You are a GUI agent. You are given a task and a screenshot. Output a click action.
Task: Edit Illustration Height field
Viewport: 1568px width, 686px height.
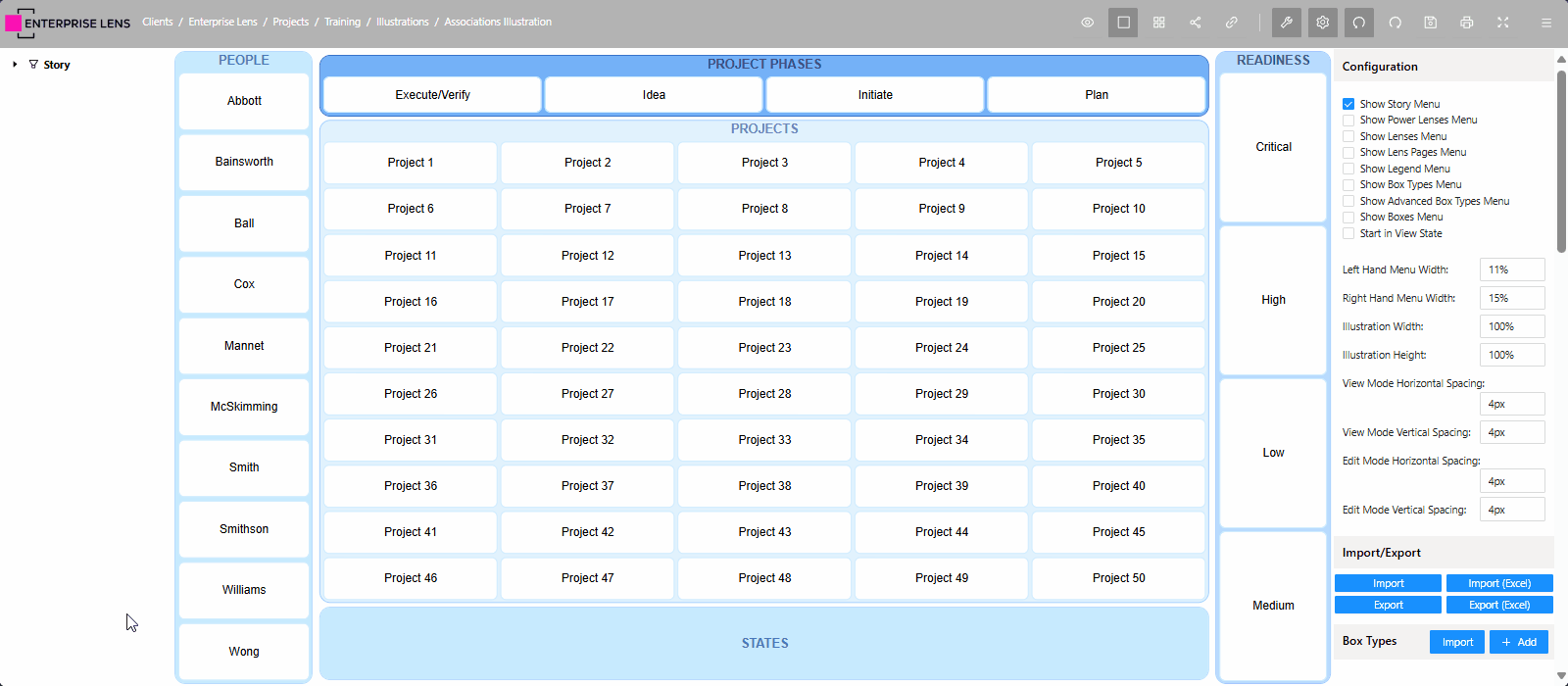(x=1512, y=355)
